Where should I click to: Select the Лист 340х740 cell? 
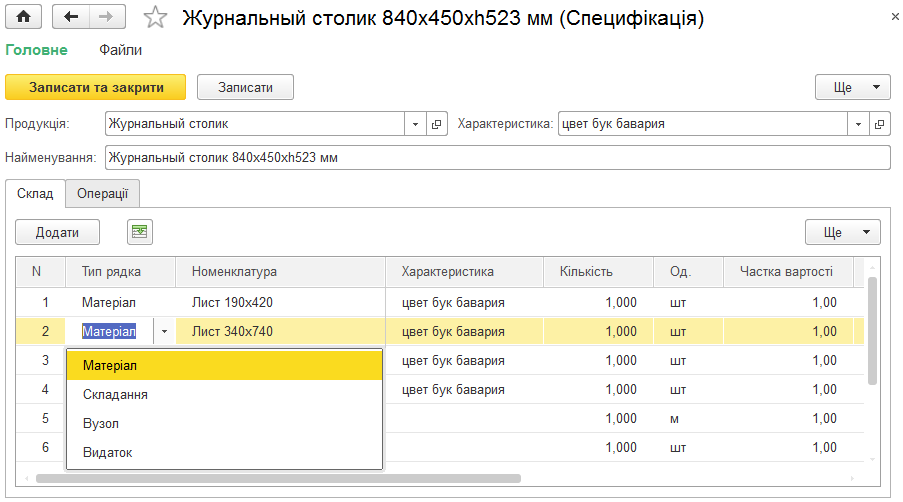click(280, 332)
